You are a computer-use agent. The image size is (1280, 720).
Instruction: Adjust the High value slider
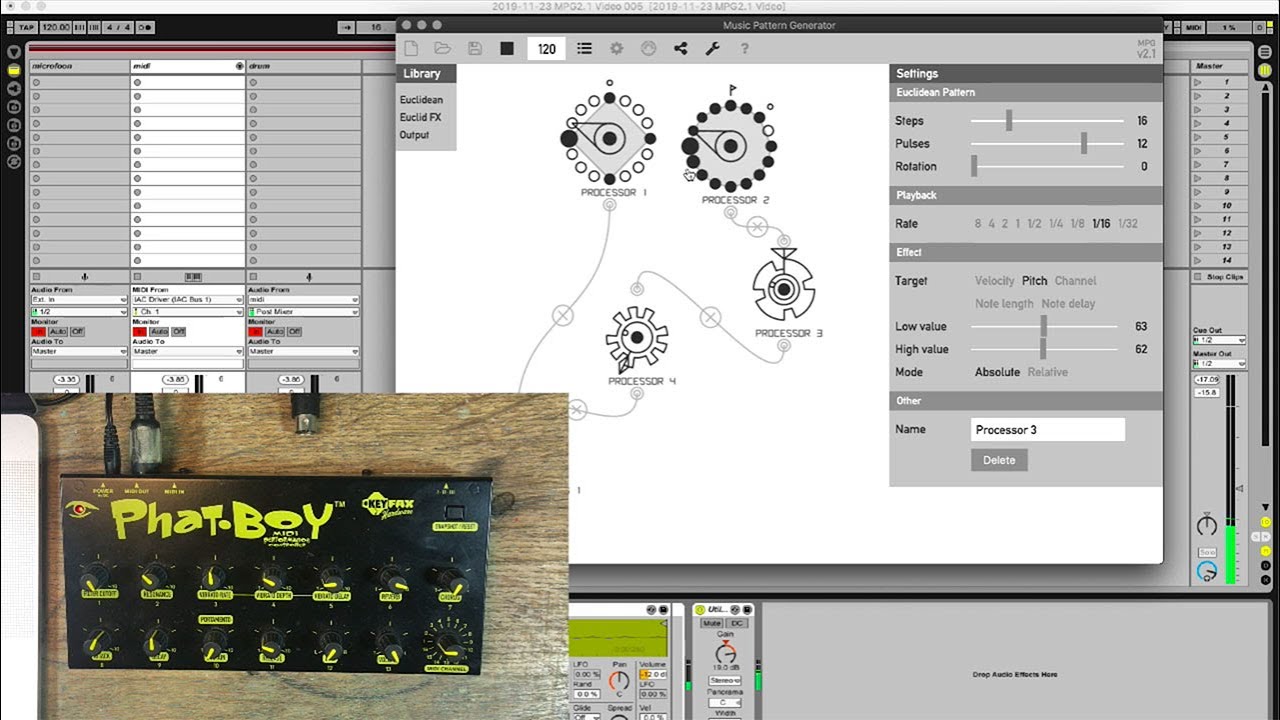click(1044, 350)
